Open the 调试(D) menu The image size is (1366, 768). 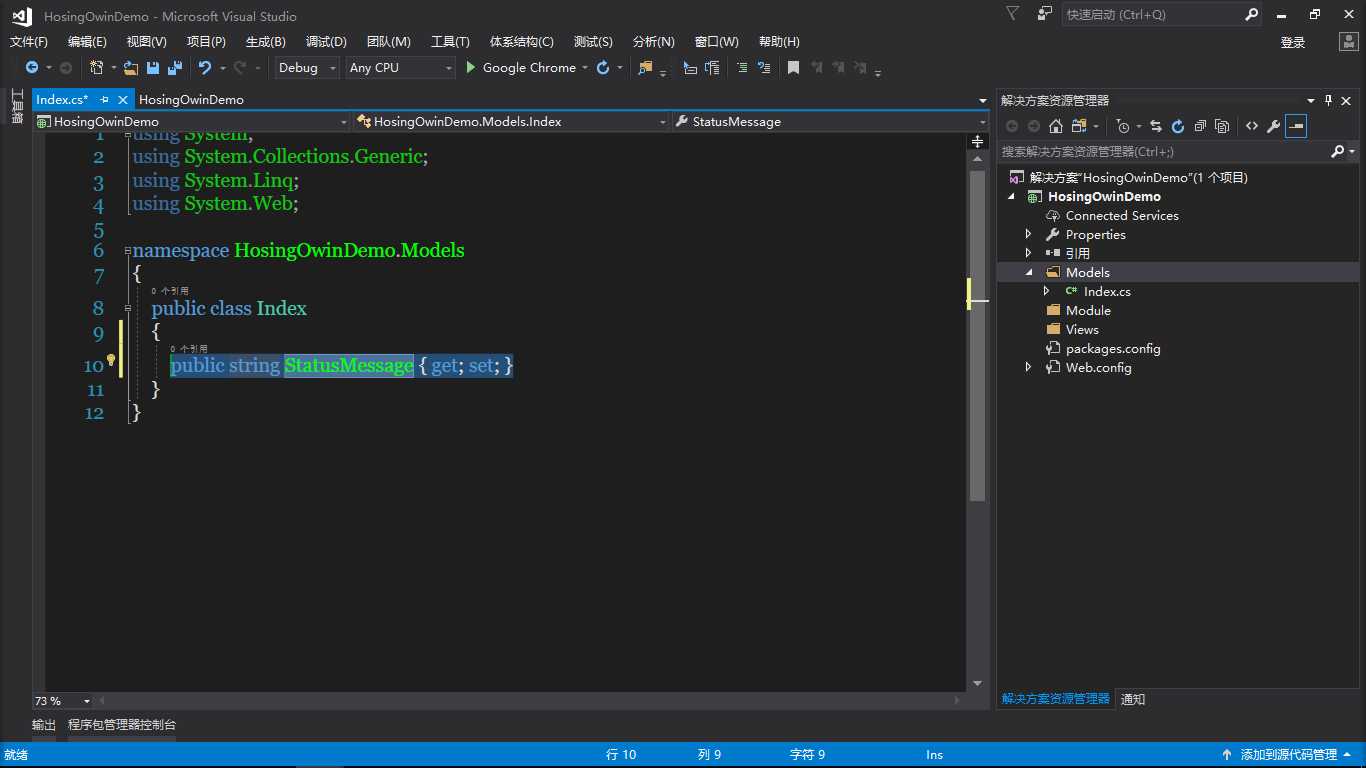pos(326,42)
